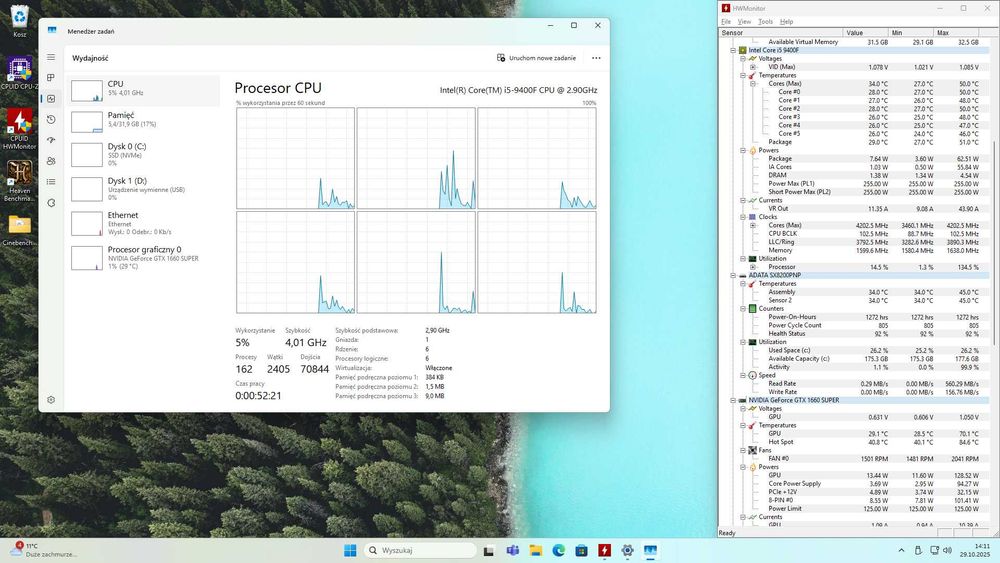Screen dimensions: 1000x563
Task: Collapse the NVIDIA GeForce GTX 1660 SUPER node
Action: pos(733,400)
